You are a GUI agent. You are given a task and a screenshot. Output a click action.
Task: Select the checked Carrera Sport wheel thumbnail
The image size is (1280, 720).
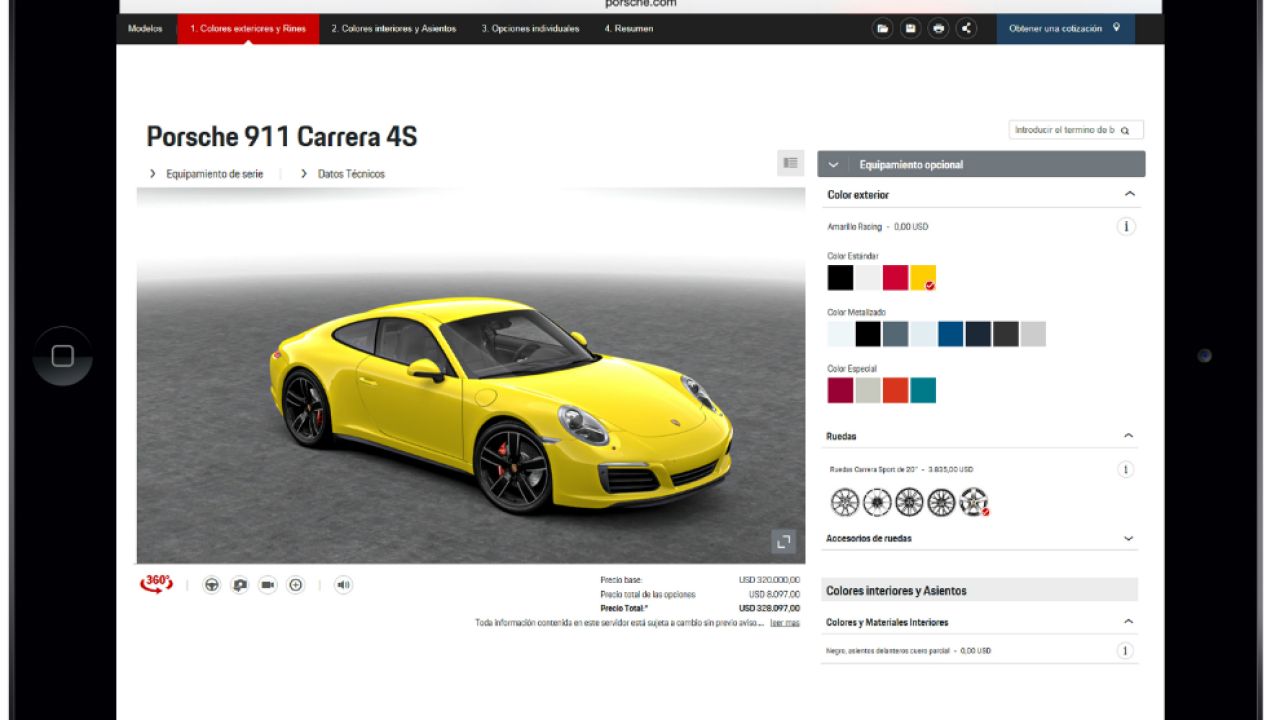click(x=973, y=502)
